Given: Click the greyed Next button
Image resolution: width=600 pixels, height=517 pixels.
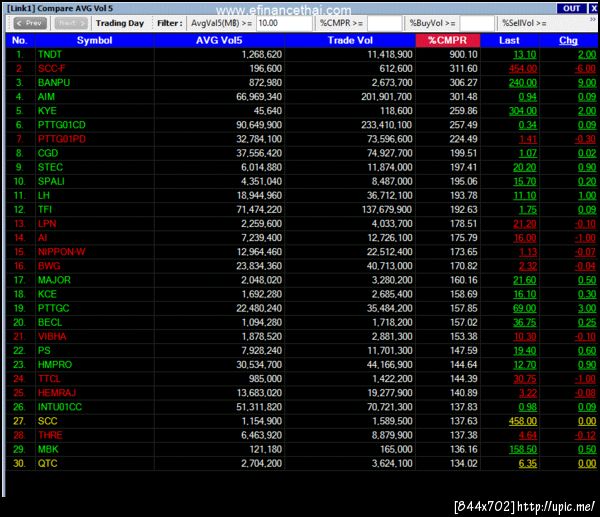Looking at the screenshot, I should coord(71,23).
